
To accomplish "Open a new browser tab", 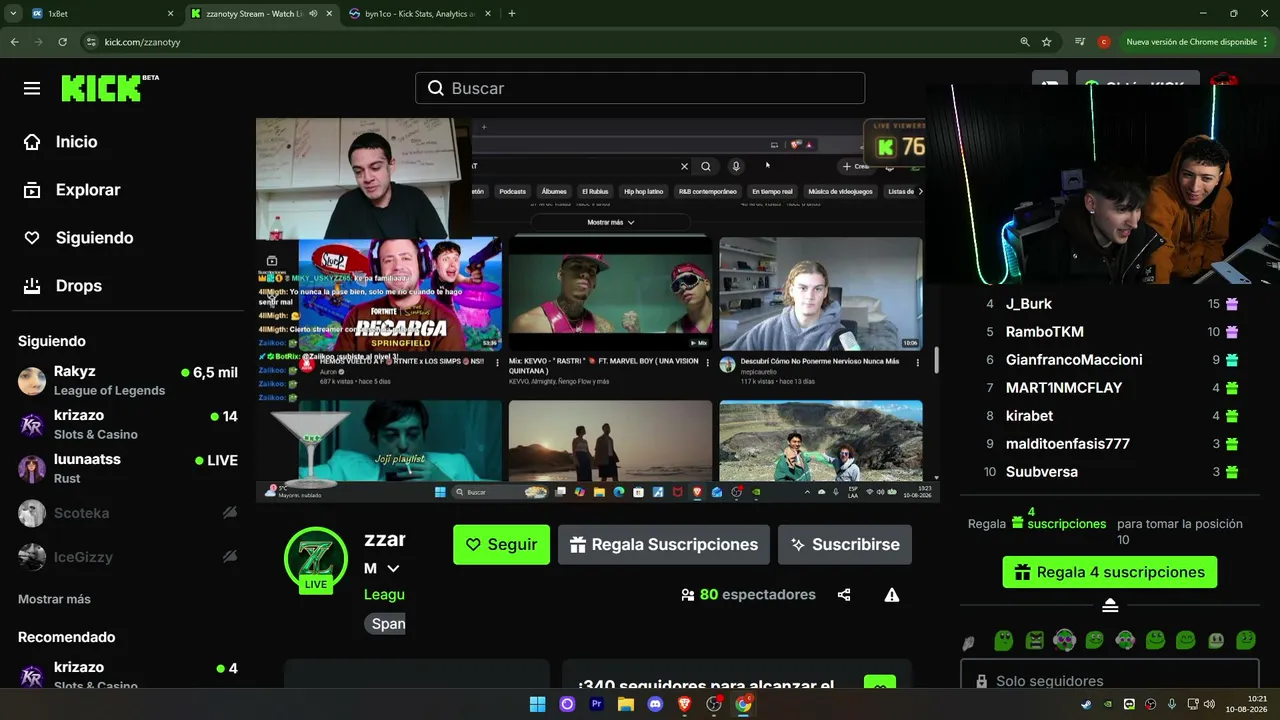I will pyautogui.click(x=511, y=14).
